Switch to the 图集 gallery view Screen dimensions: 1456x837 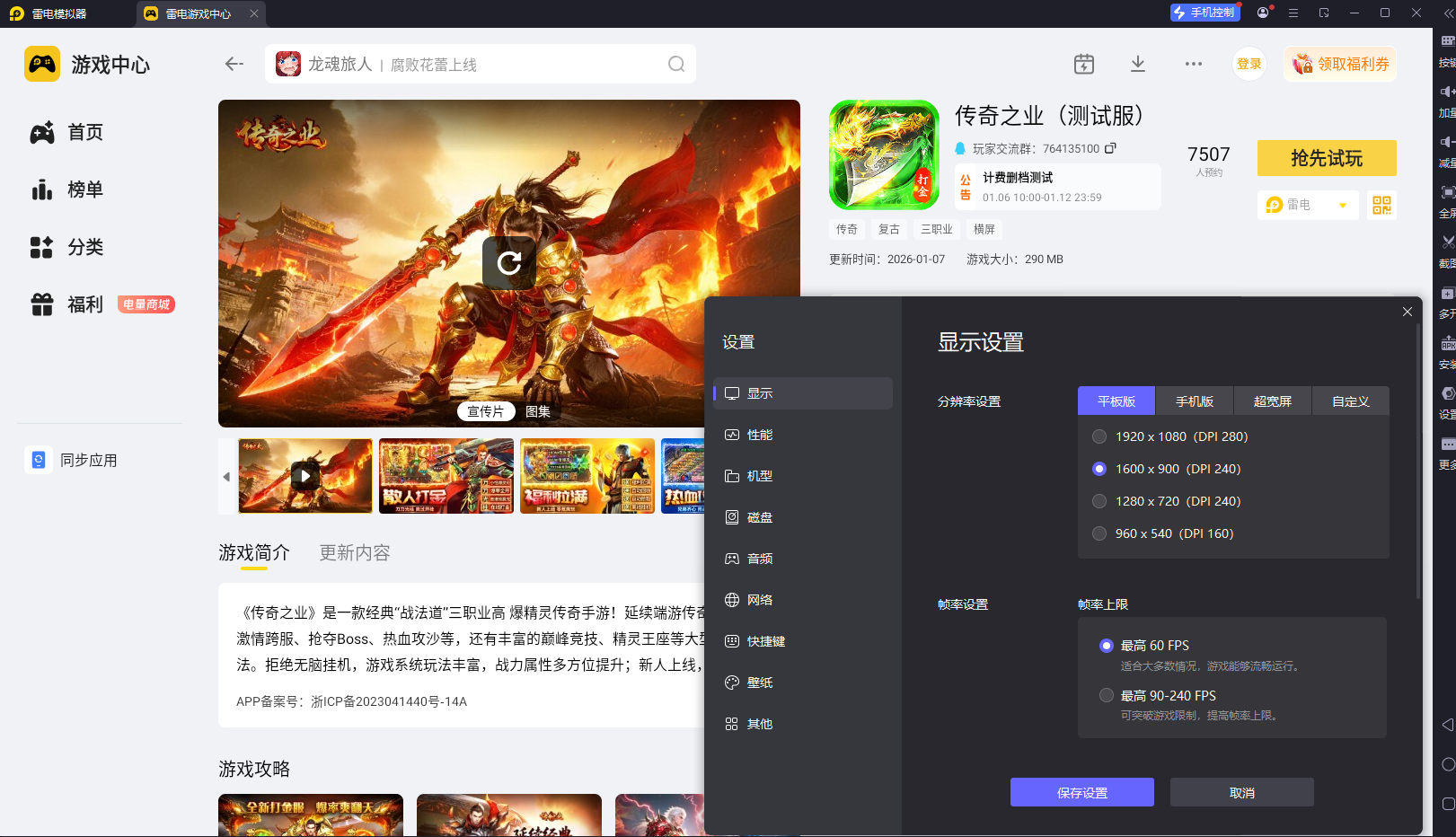point(538,411)
